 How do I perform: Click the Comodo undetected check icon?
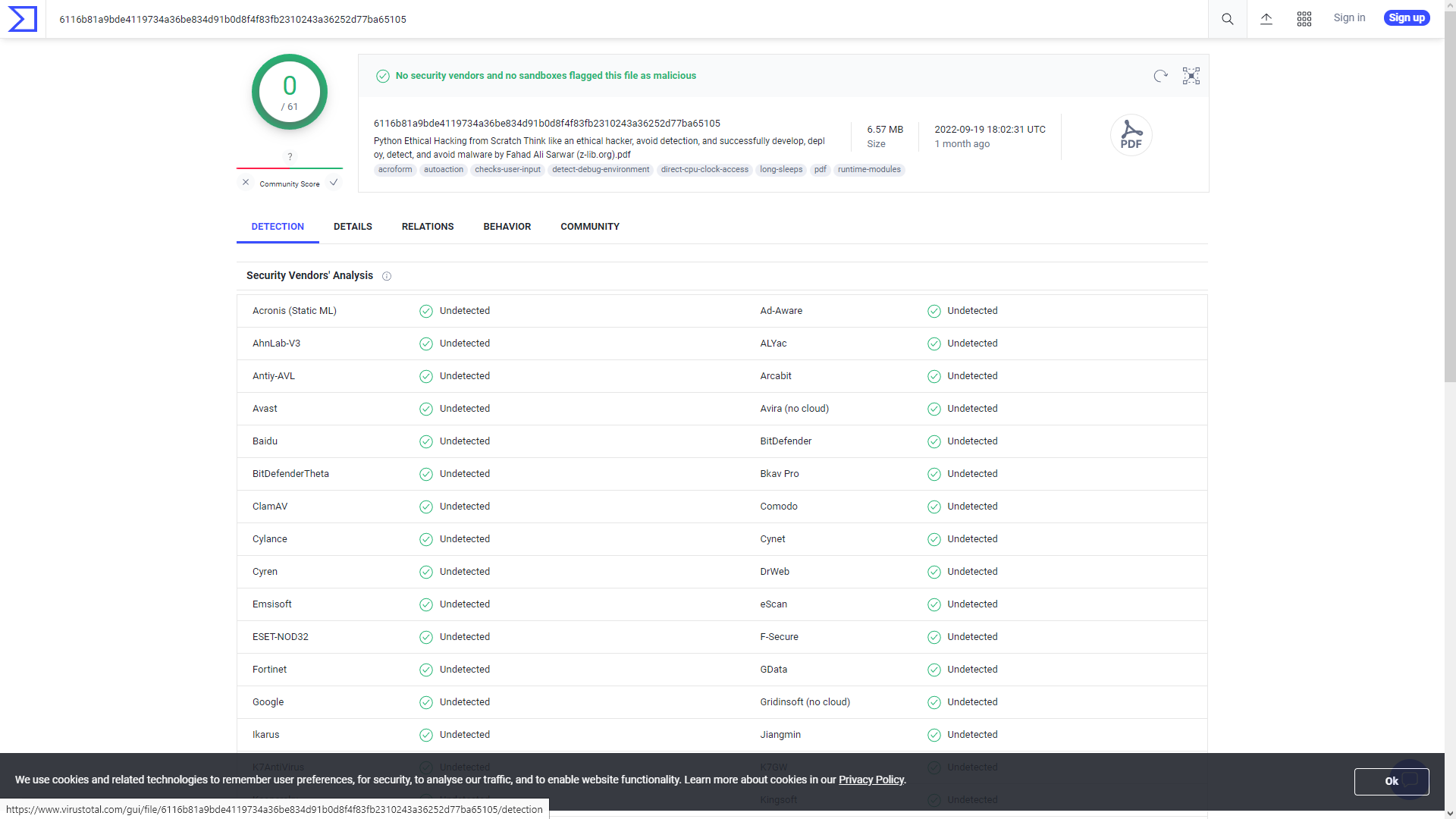(x=934, y=507)
